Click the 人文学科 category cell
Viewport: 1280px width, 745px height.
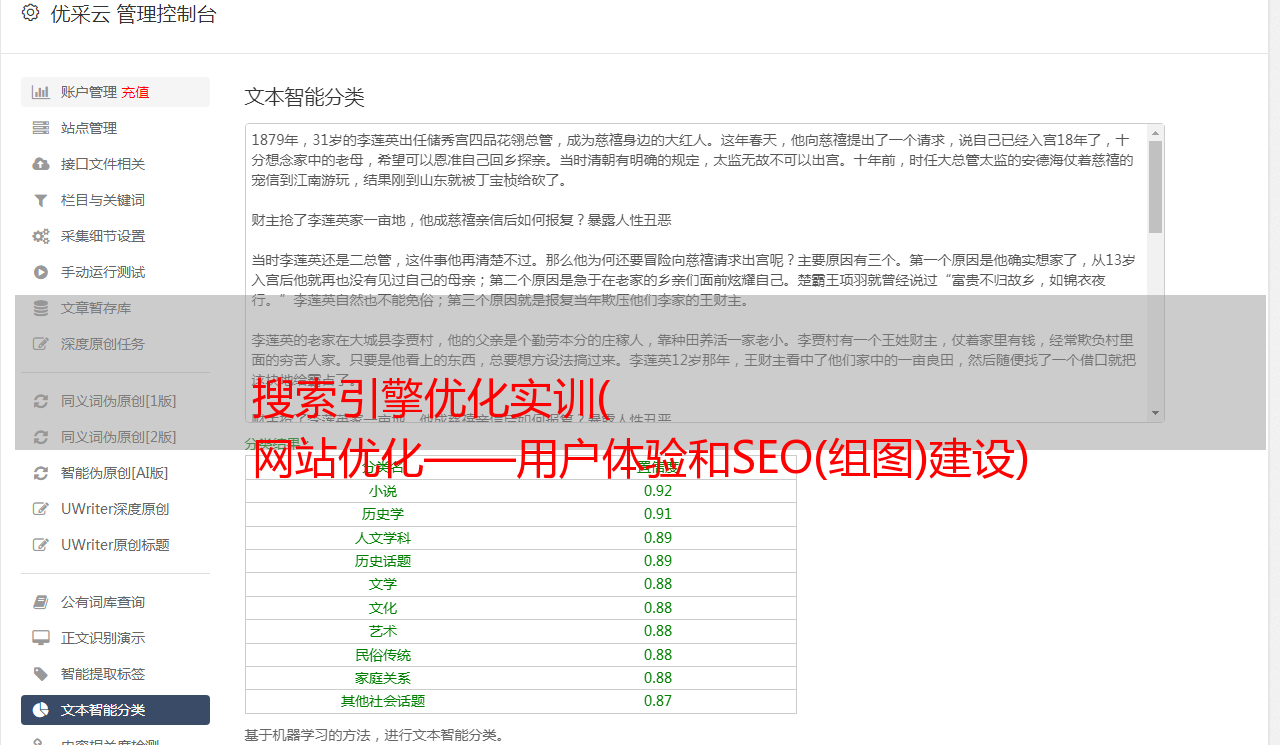383,538
